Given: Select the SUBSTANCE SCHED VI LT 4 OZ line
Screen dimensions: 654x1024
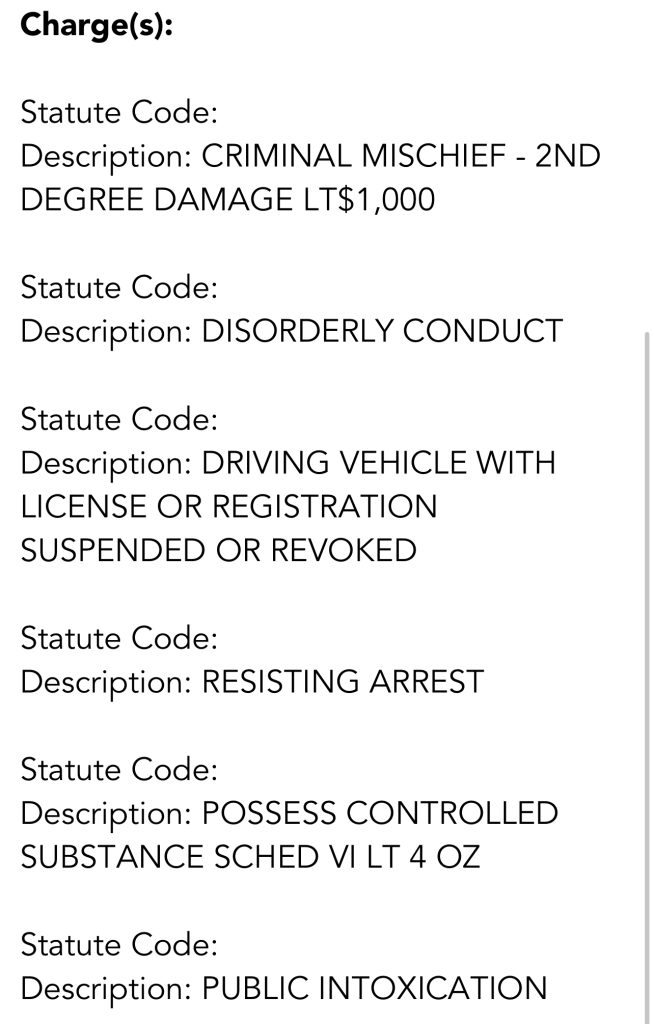Looking at the screenshot, I should point(250,857).
